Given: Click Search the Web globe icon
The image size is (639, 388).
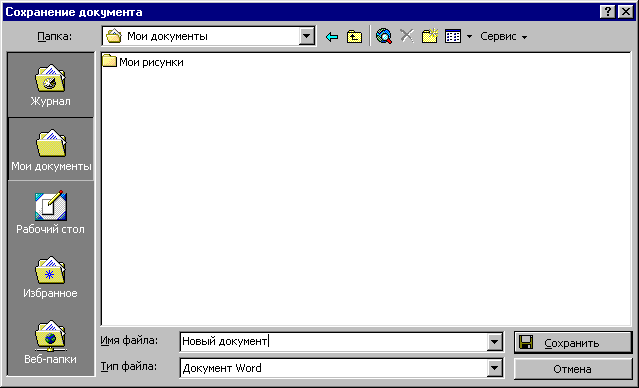Looking at the screenshot, I should tap(384, 36).
